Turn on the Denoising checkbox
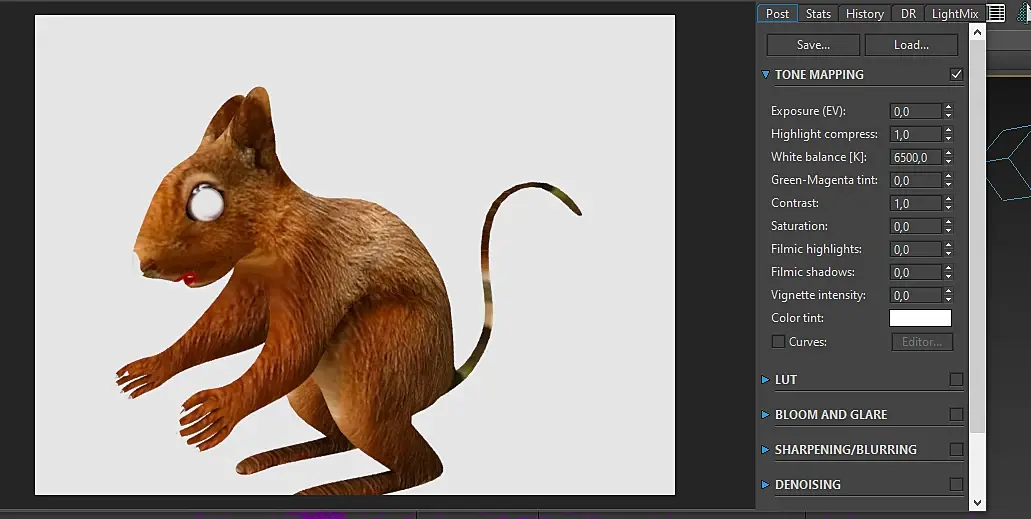 [x=956, y=484]
